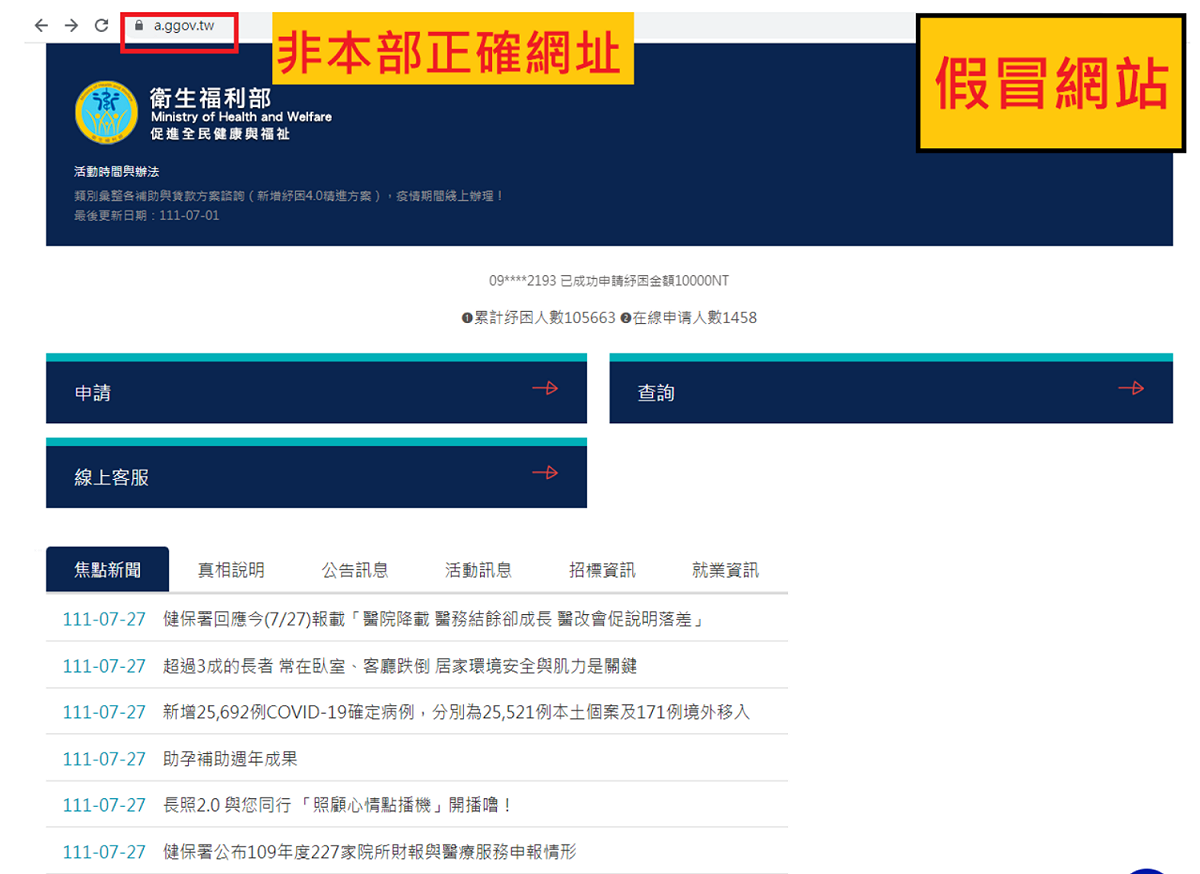This screenshot has height=874, width=1200.
Task: Click the 活動時間與辦法 heading
Action: point(116,172)
